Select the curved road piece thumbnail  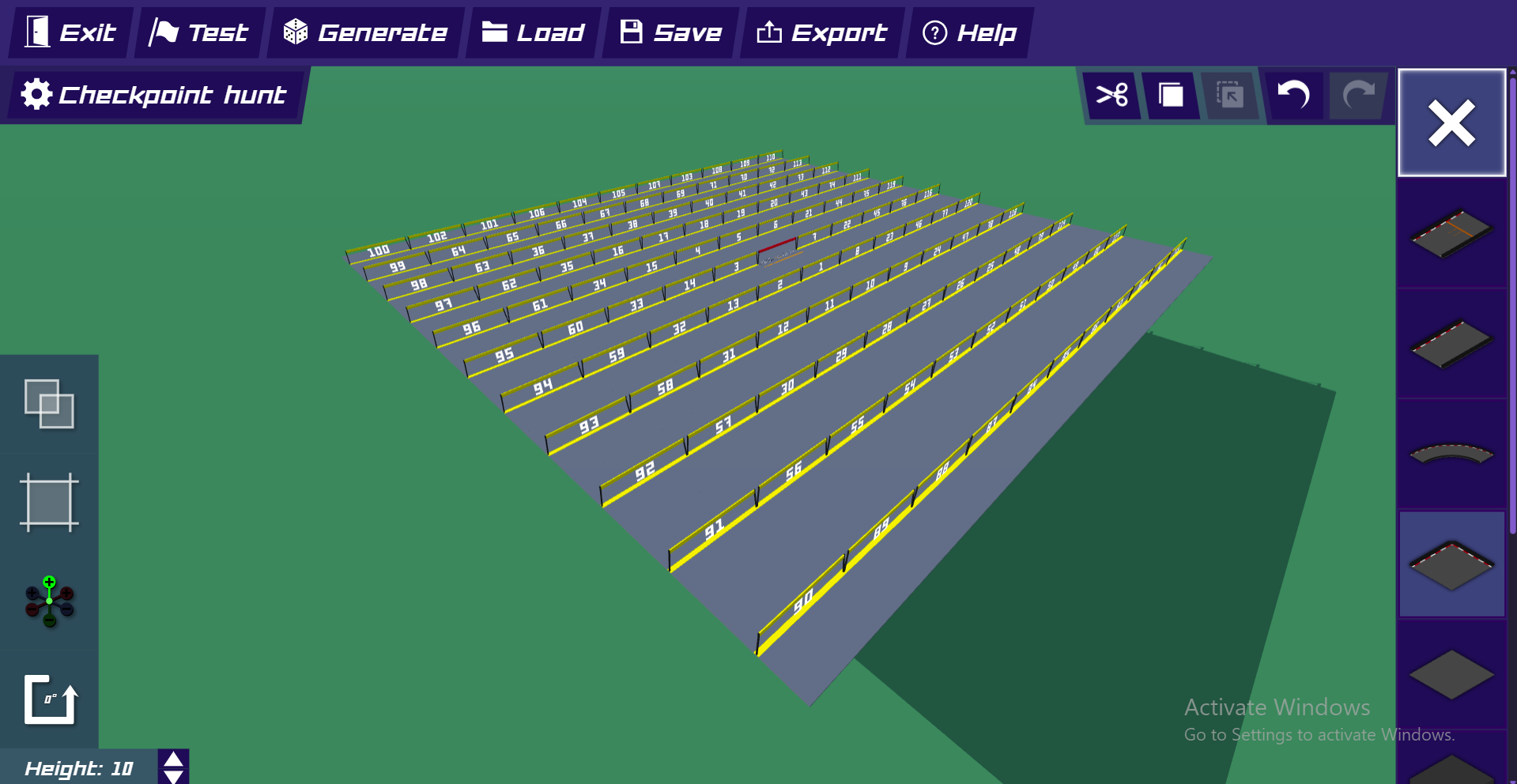[x=1452, y=454]
